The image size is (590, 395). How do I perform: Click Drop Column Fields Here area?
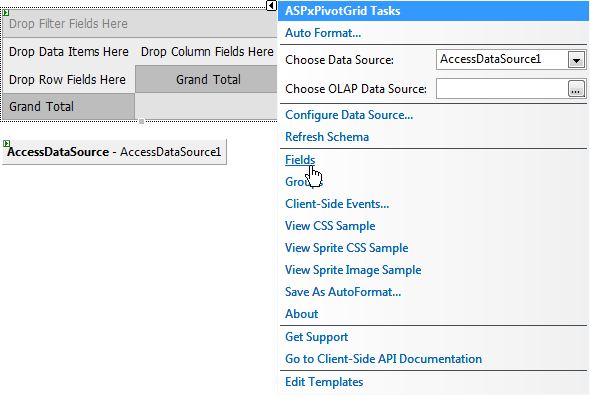coord(207,52)
